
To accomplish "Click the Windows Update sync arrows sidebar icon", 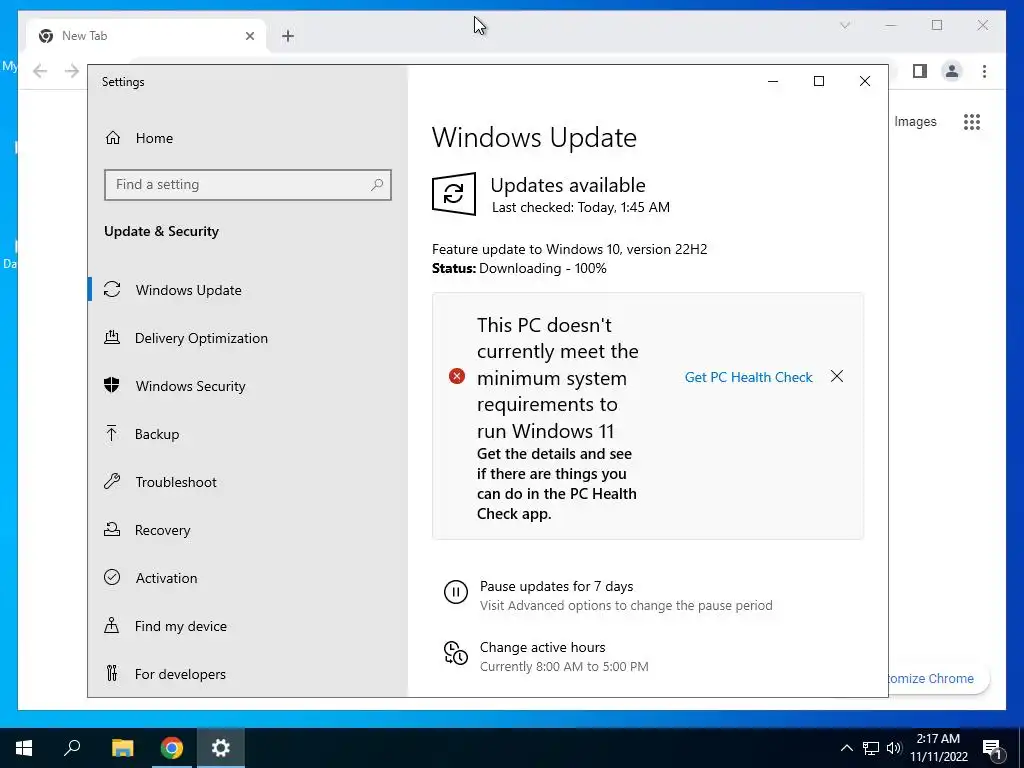I will [112, 289].
